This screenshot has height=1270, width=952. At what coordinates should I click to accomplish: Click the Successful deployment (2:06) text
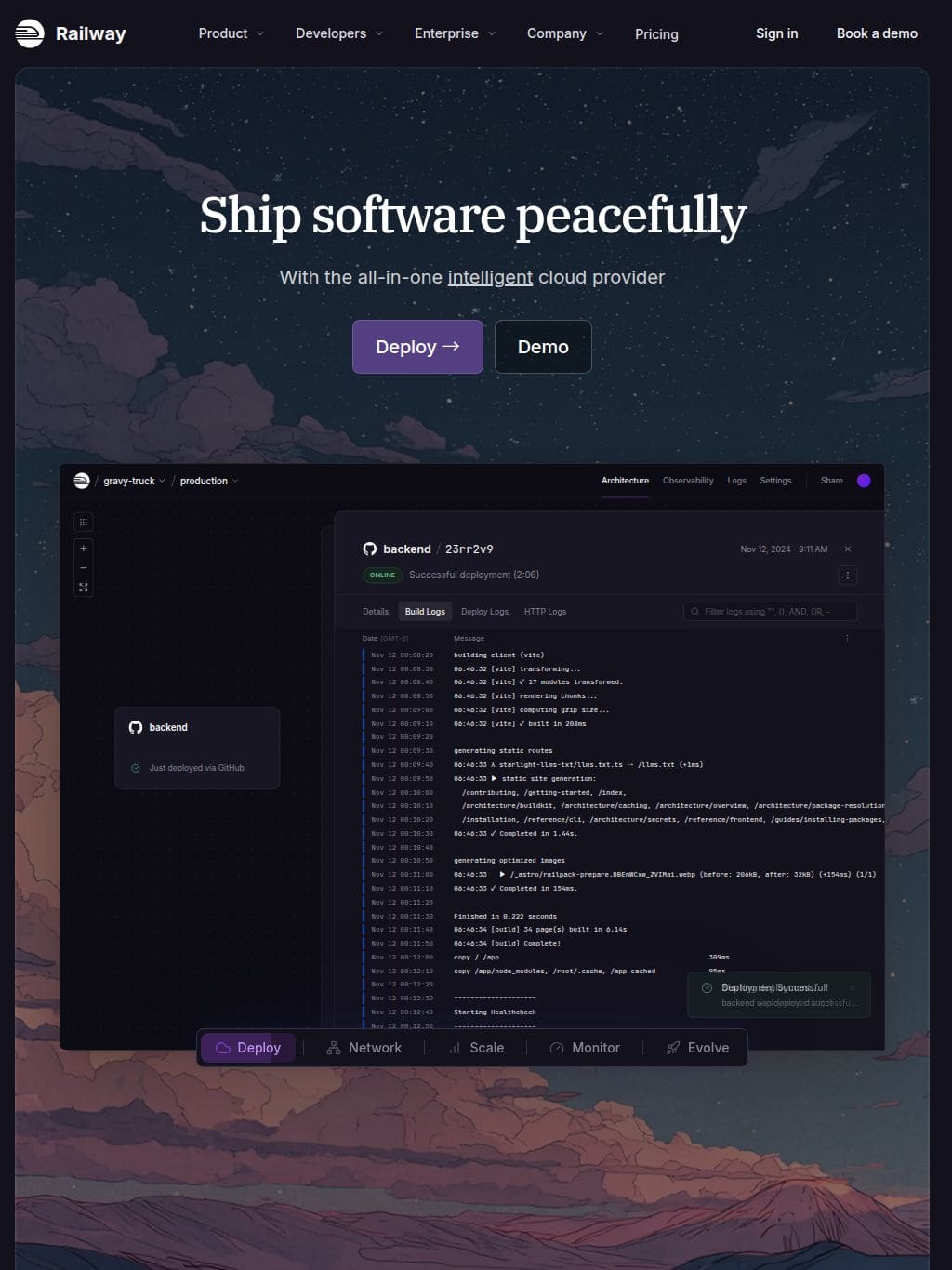[474, 575]
